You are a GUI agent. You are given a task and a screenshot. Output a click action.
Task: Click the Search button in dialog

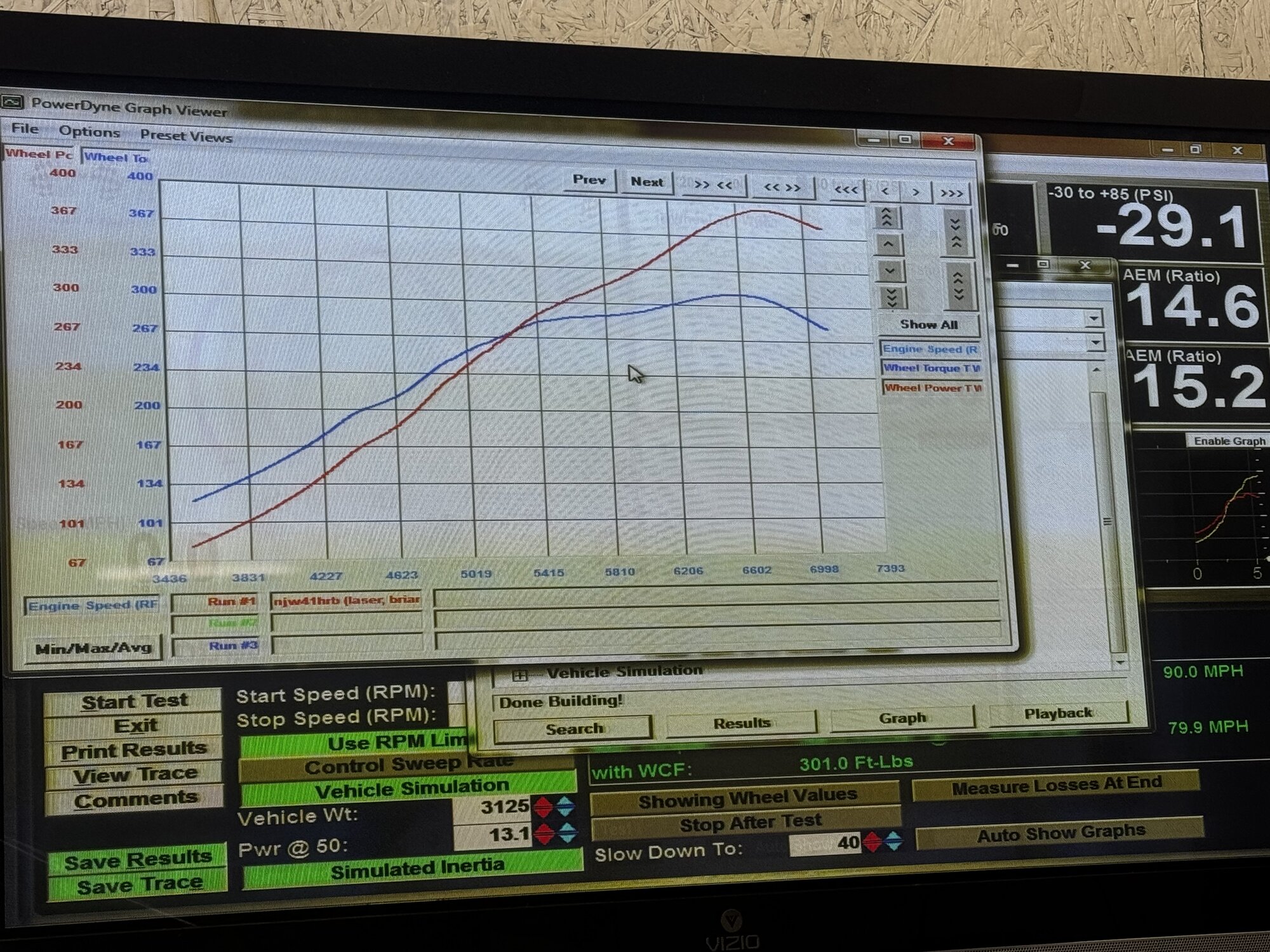click(x=573, y=729)
